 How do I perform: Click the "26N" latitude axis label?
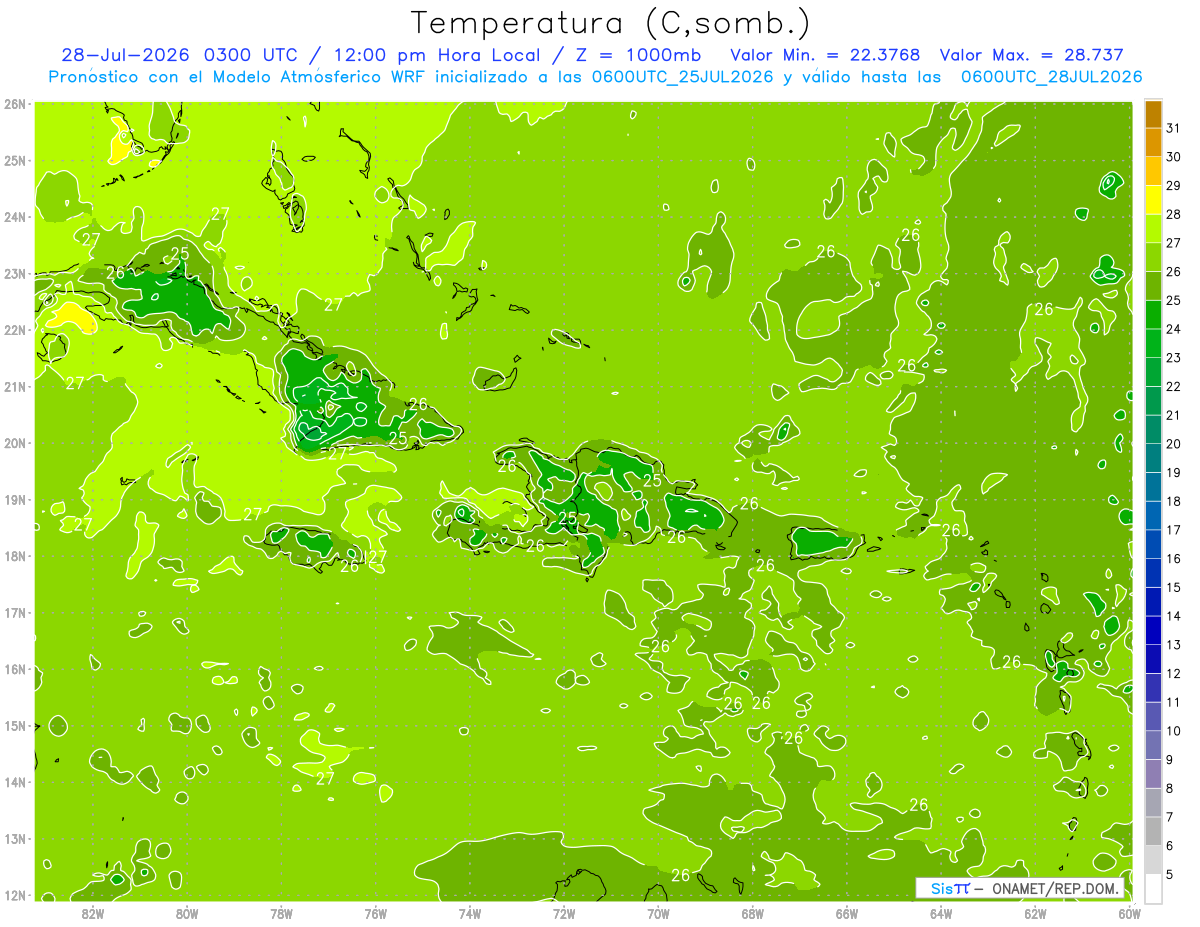point(14,104)
